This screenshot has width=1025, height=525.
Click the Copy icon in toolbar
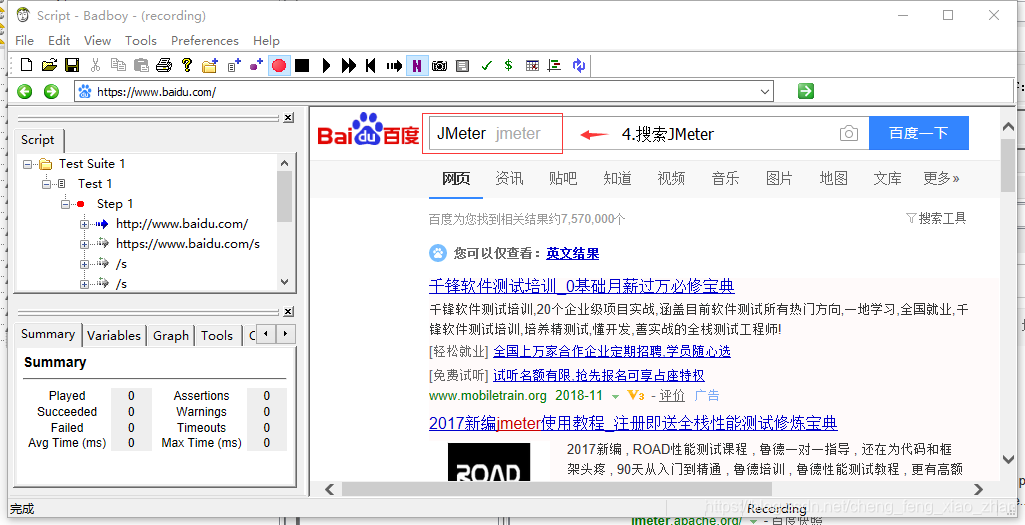pyautogui.click(x=118, y=65)
